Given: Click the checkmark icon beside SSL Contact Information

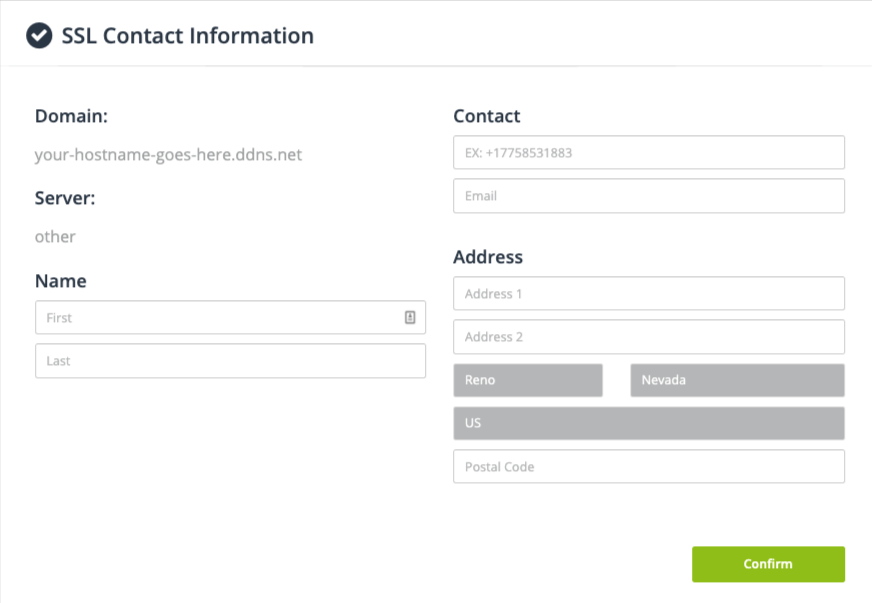Looking at the screenshot, I should point(39,36).
